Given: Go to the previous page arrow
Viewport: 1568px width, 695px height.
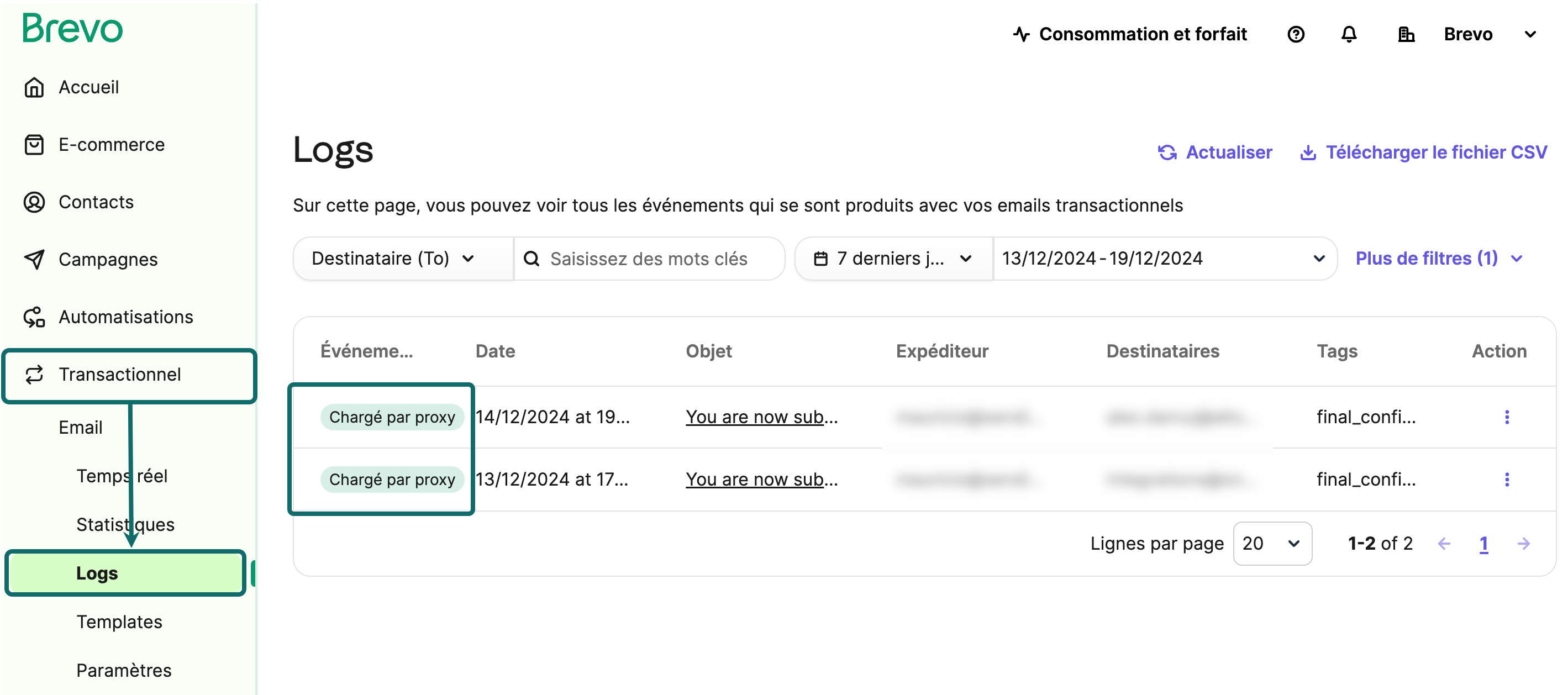Looking at the screenshot, I should (x=1444, y=544).
